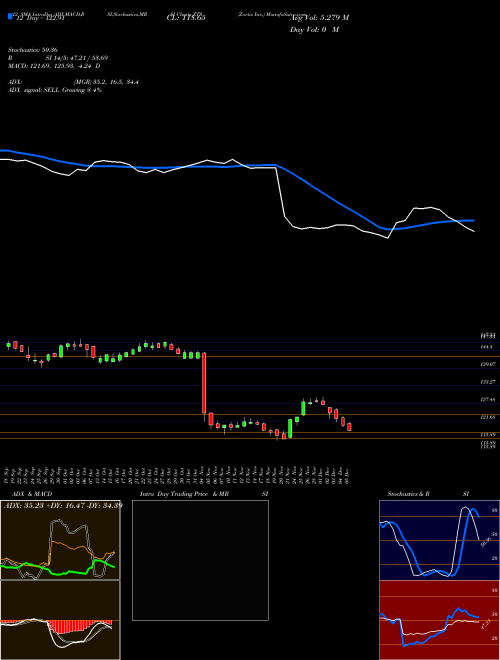Click the 127.45 price axis label

pos(487,399)
